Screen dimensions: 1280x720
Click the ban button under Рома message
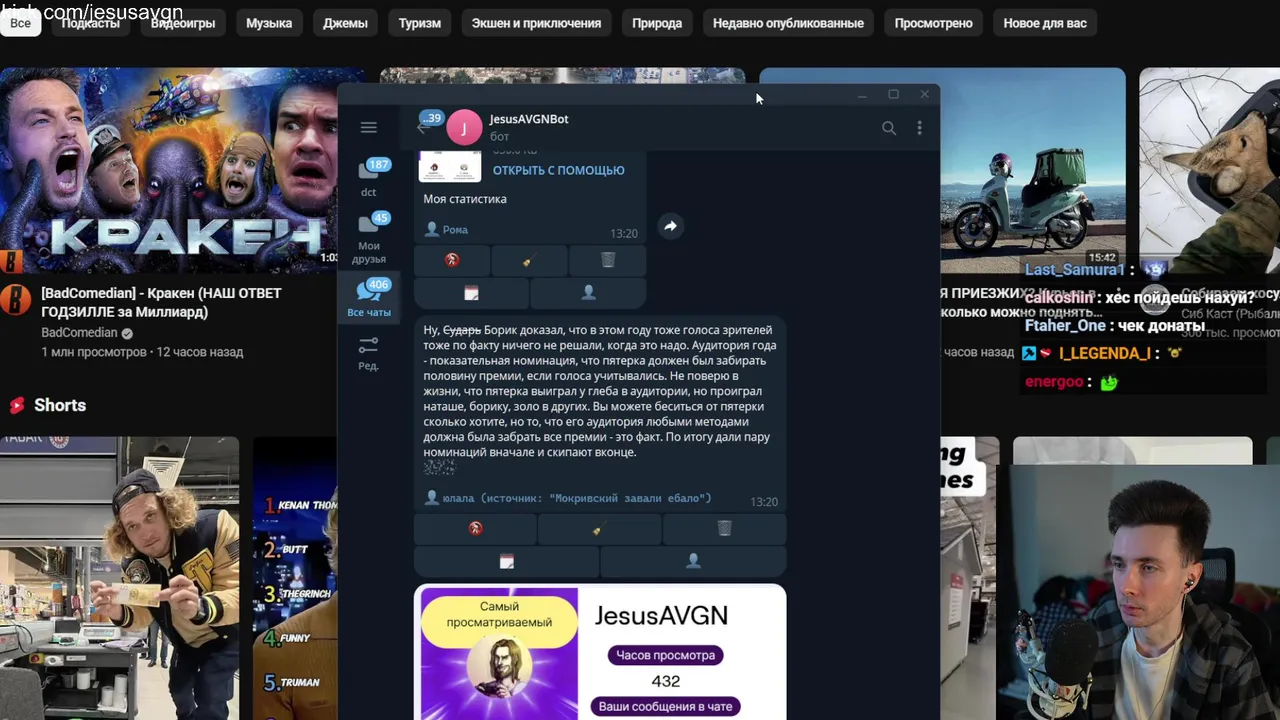(452, 260)
